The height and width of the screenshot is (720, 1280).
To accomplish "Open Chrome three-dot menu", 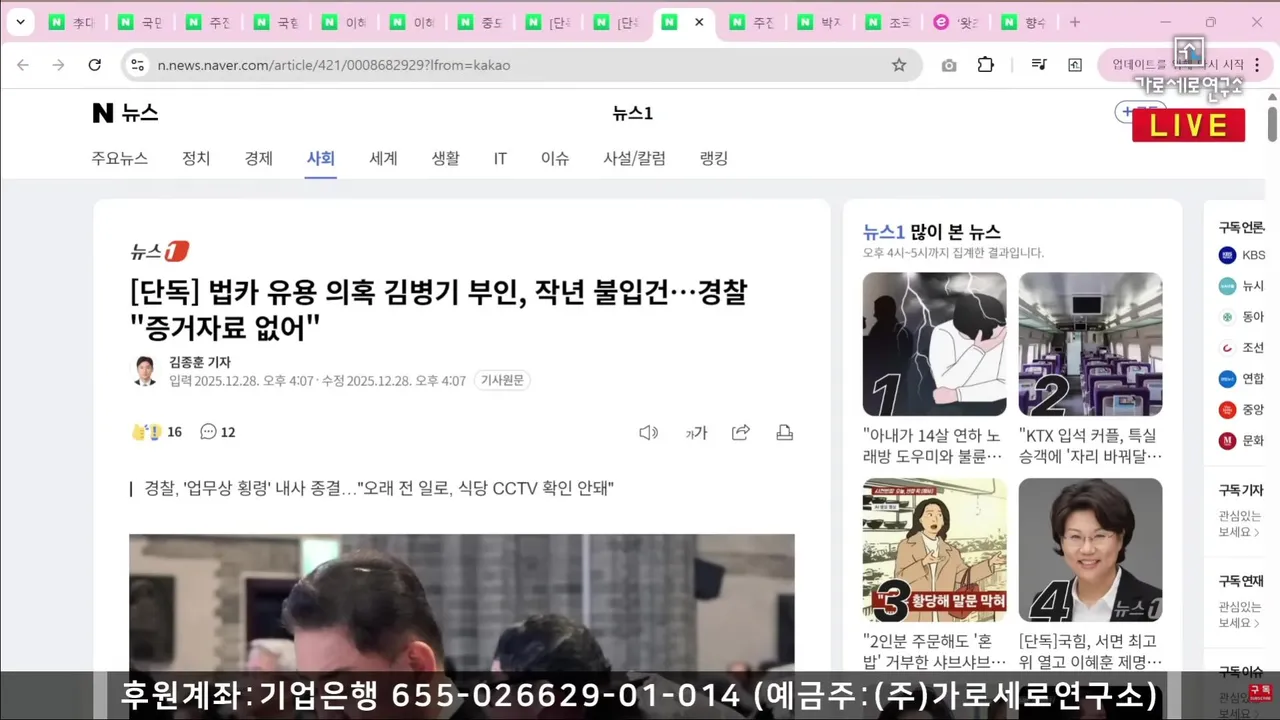I will [1257, 65].
